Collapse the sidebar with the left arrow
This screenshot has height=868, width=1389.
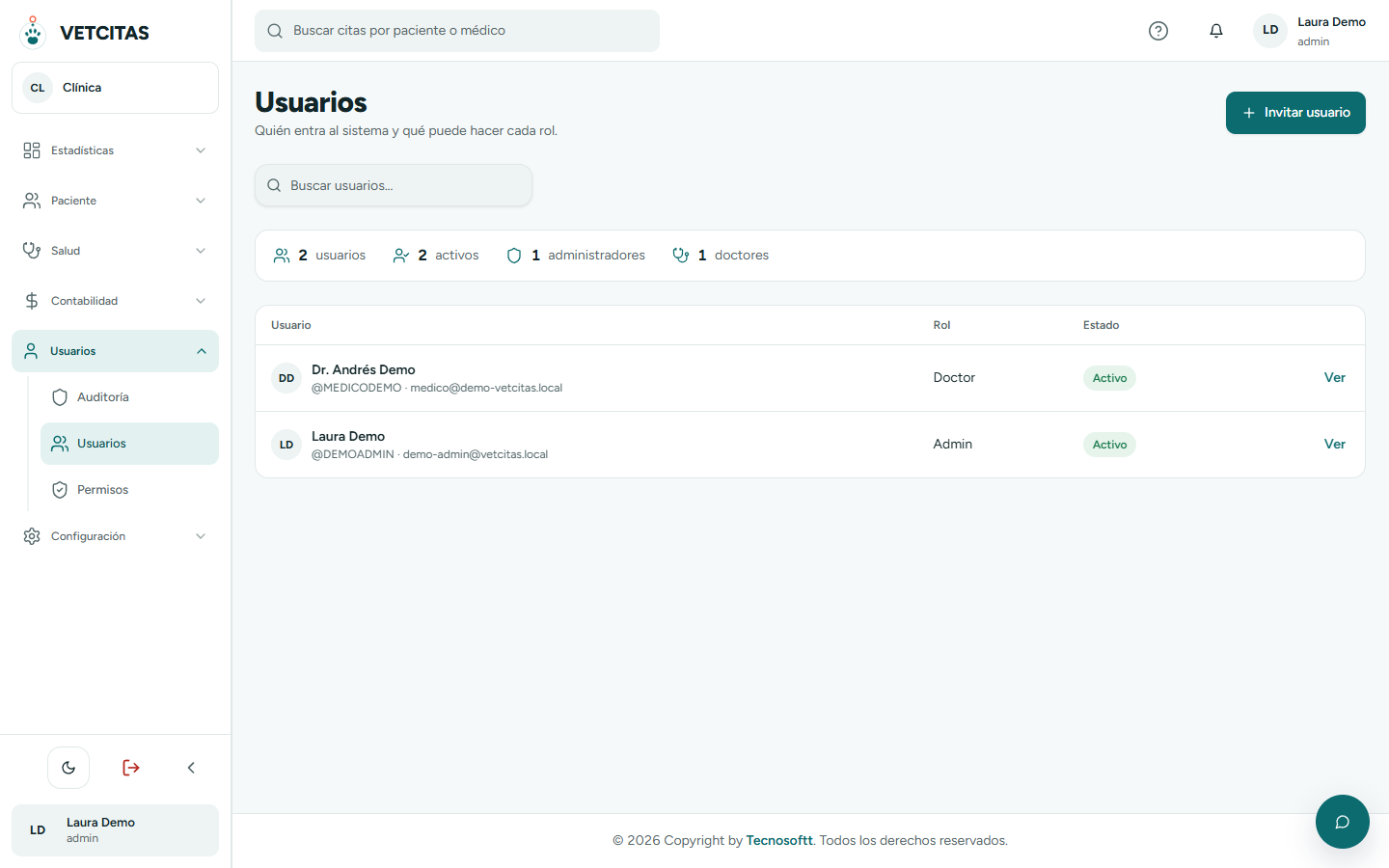coord(191,768)
